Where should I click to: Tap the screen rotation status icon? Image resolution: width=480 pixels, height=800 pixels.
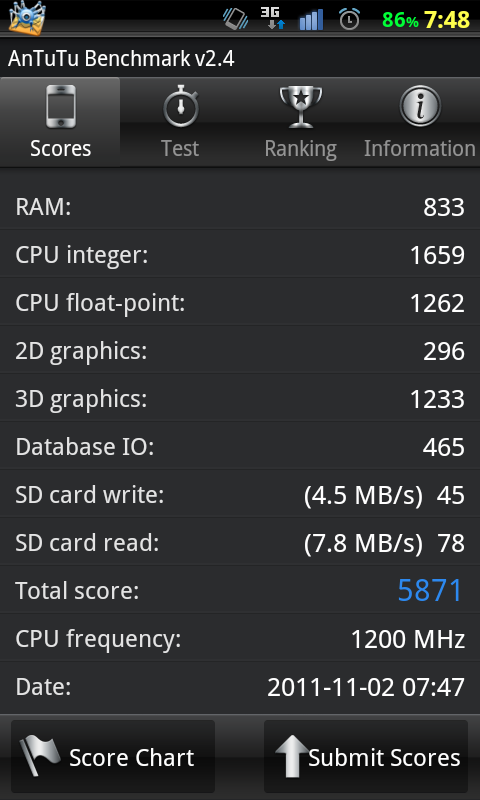235,19
